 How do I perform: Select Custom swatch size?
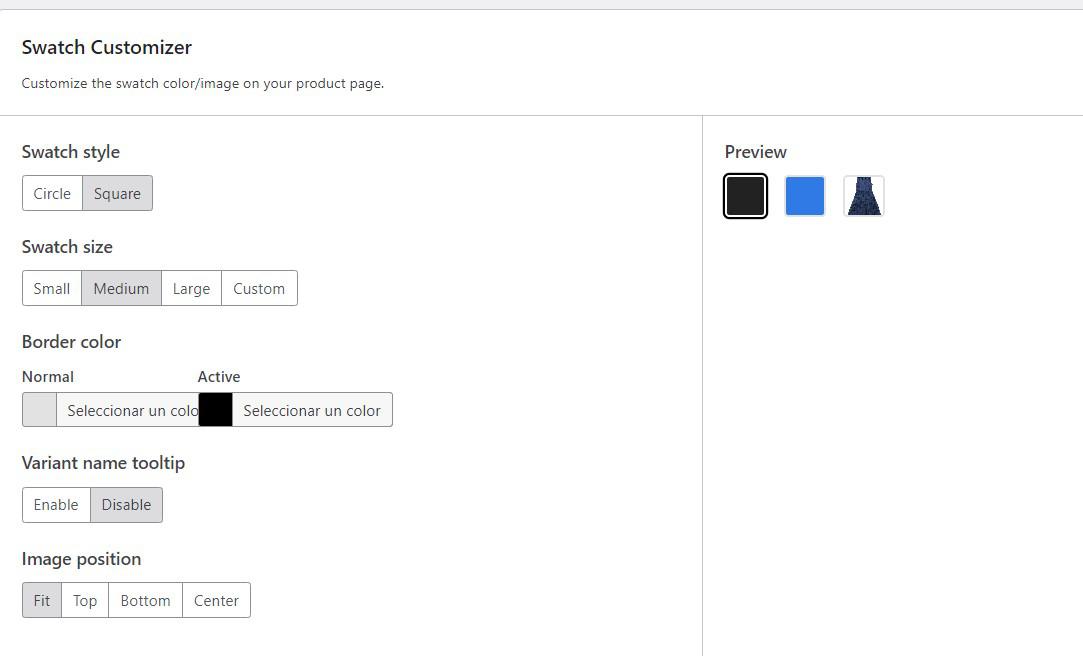(259, 288)
